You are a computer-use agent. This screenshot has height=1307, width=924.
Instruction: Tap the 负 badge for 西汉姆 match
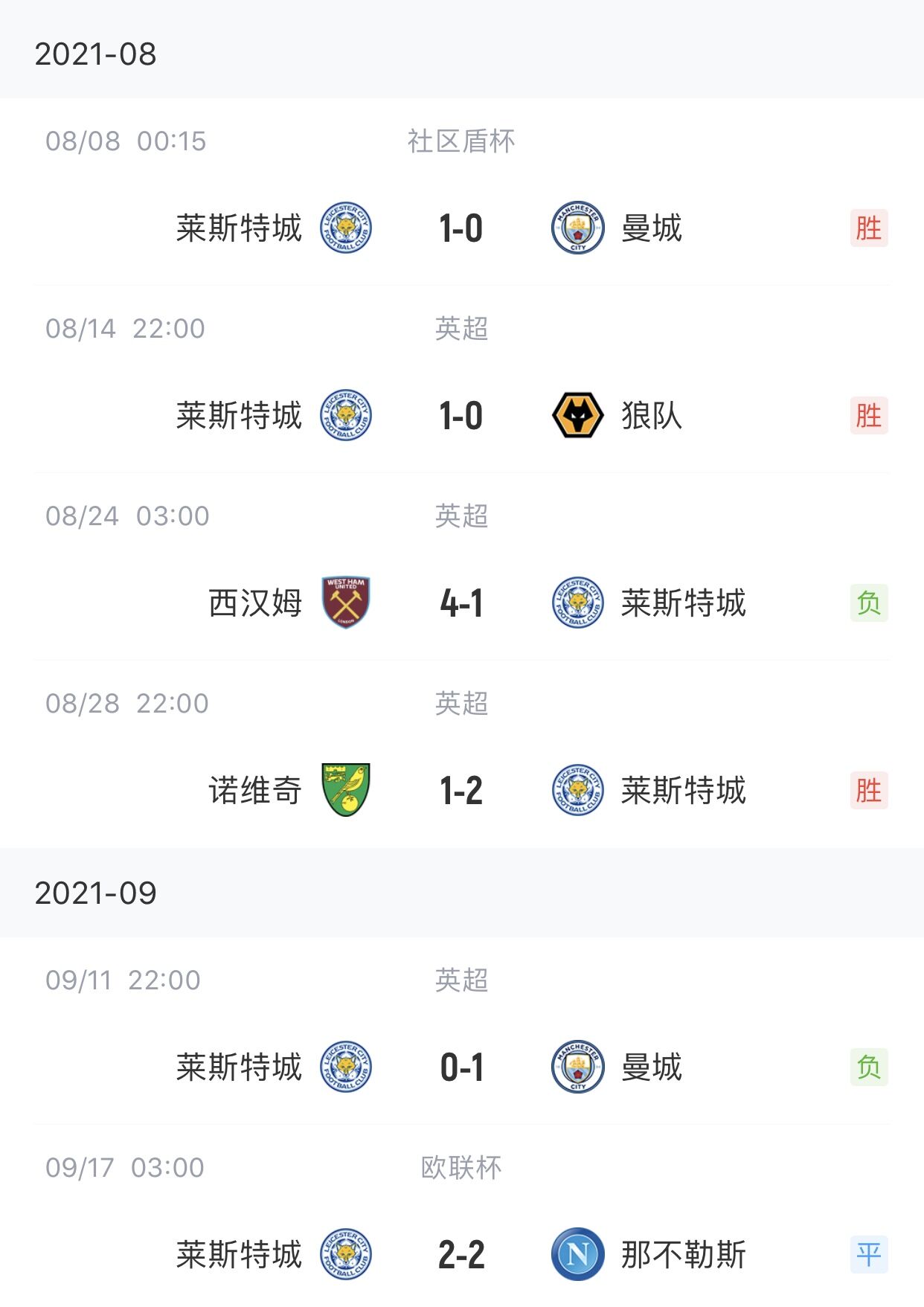pyautogui.click(x=869, y=603)
